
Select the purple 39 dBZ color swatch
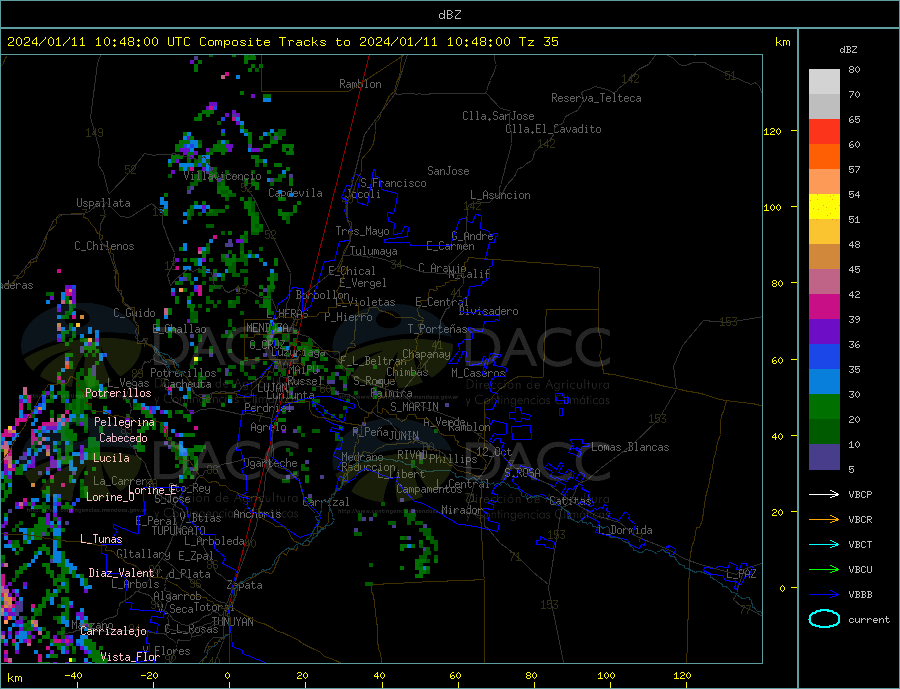824,332
